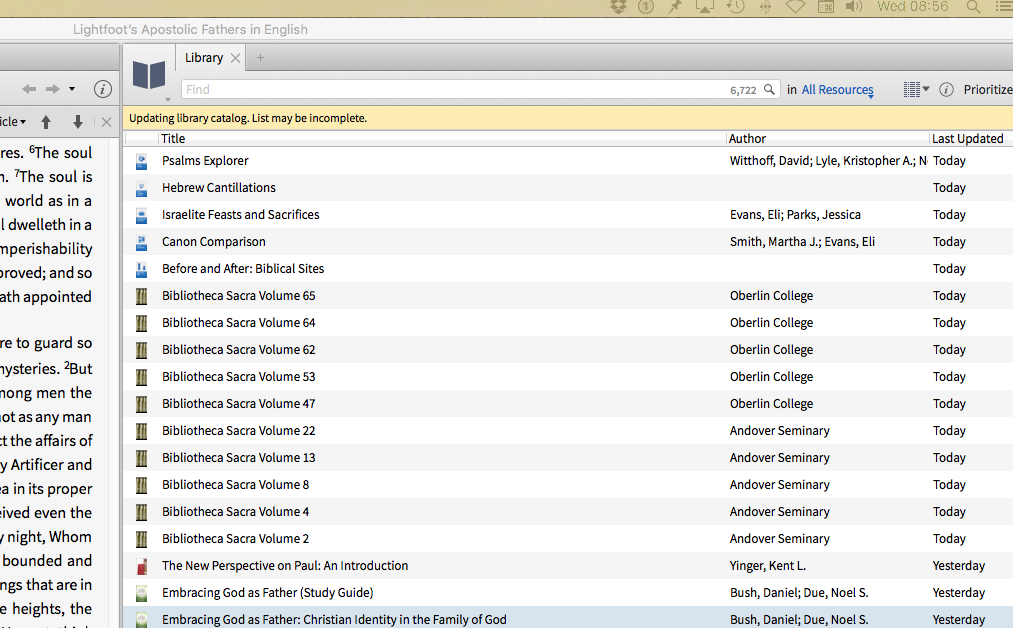
Task: Close the left panel locator bar
Action: click(107, 121)
